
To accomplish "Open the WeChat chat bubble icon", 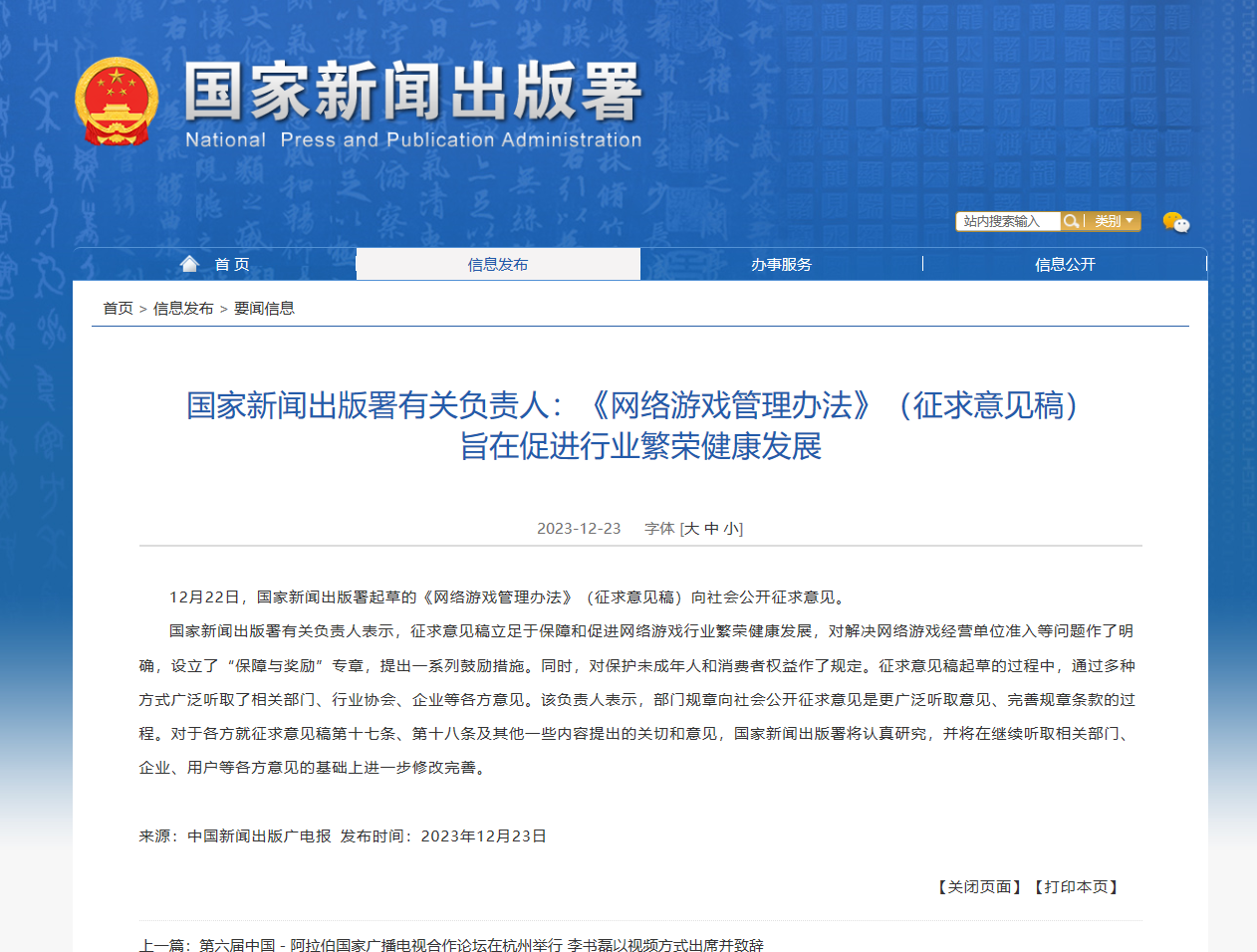I will (1176, 222).
